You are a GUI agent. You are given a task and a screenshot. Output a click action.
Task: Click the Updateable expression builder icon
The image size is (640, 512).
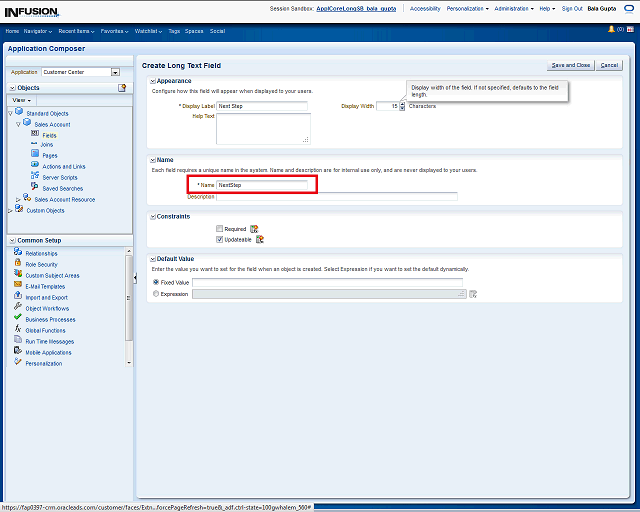point(260,239)
